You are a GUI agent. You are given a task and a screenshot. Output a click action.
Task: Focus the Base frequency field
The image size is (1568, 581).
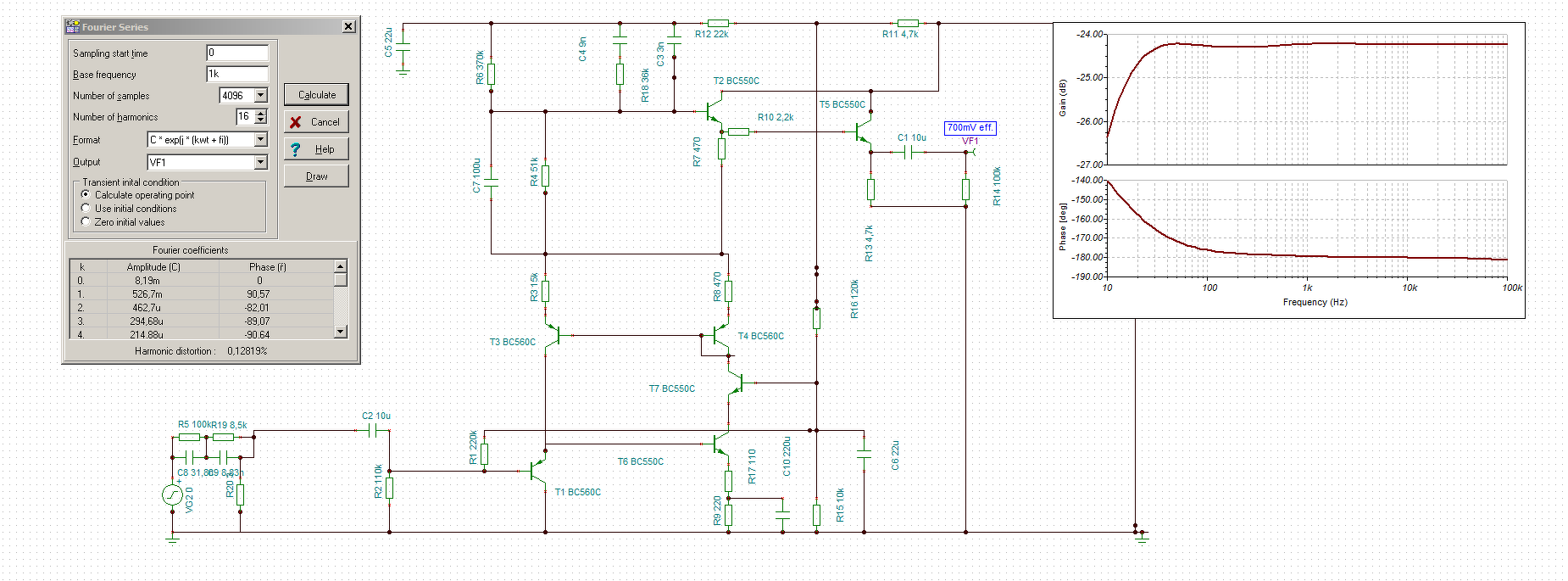coord(237,74)
